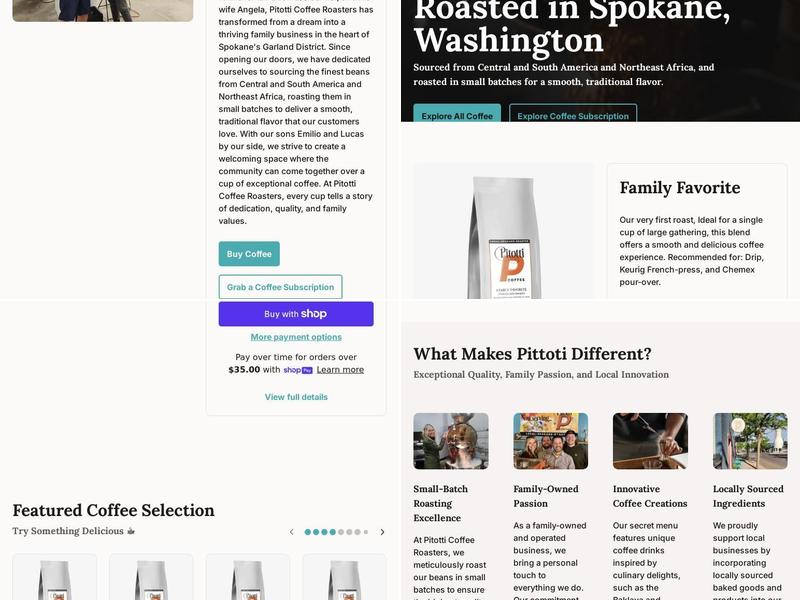Click the Small-Batch Roasting Excellence photo
The width and height of the screenshot is (800, 600).
[451, 441]
